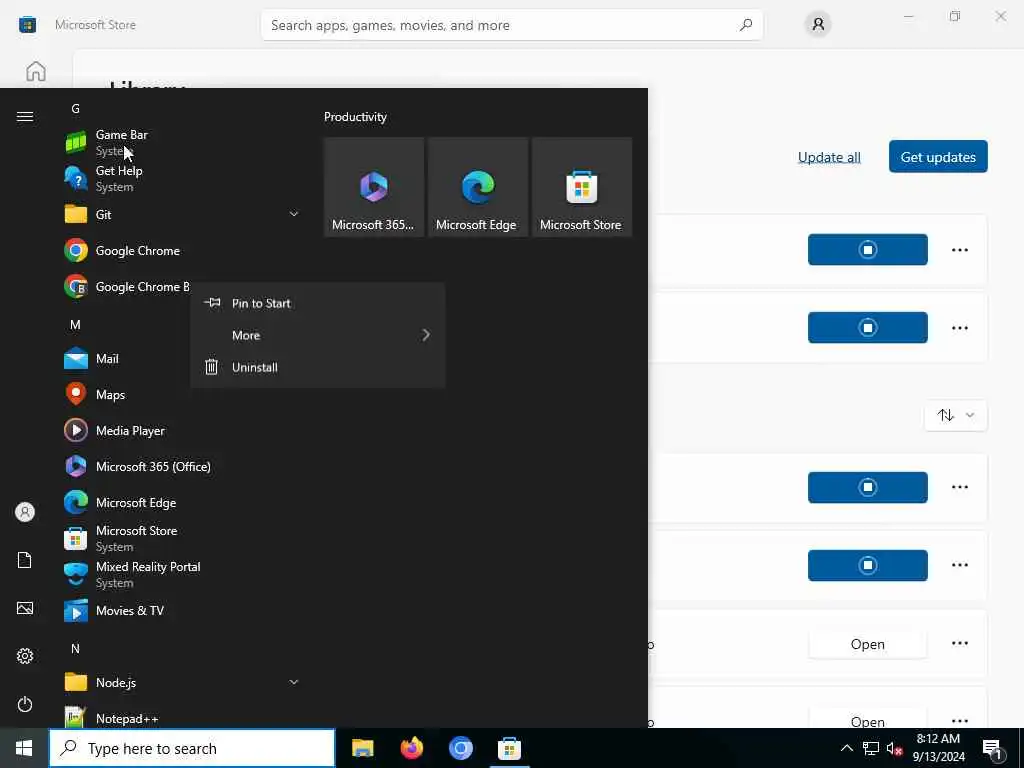Click the Windows Start button
This screenshot has width=1024, height=768.
point(24,748)
